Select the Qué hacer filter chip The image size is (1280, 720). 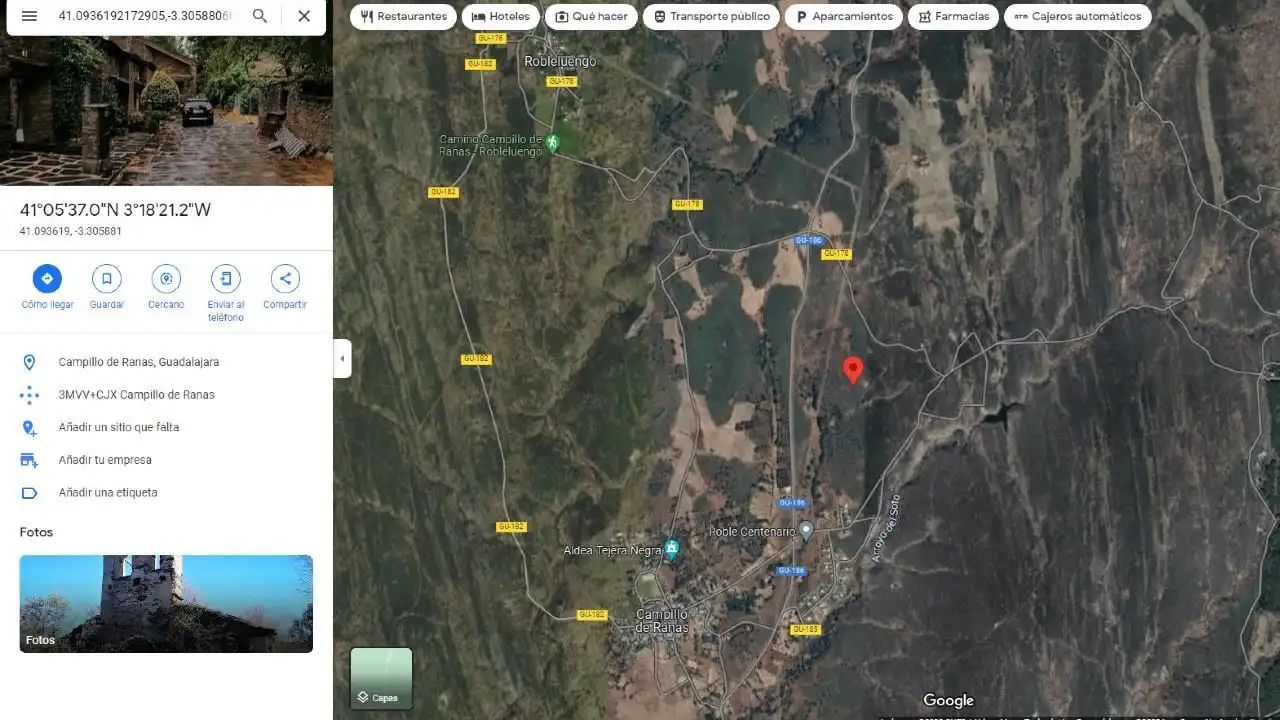point(591,17)
